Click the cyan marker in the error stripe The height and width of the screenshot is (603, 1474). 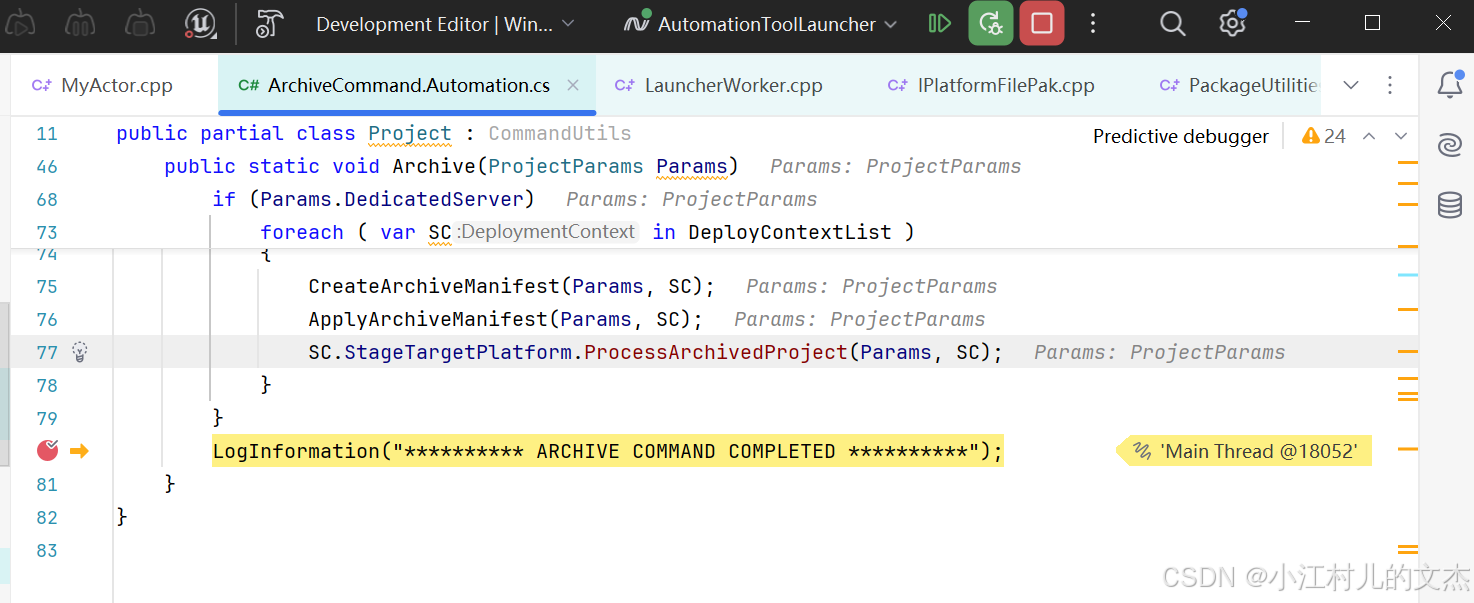click(x=1408, y=274)
